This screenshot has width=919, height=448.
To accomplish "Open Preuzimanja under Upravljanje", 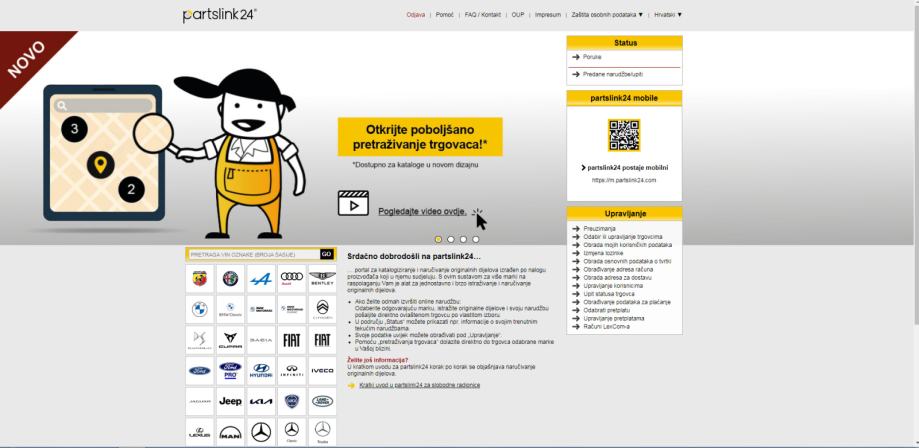I will pyautogui.click(x=600, y=228).
